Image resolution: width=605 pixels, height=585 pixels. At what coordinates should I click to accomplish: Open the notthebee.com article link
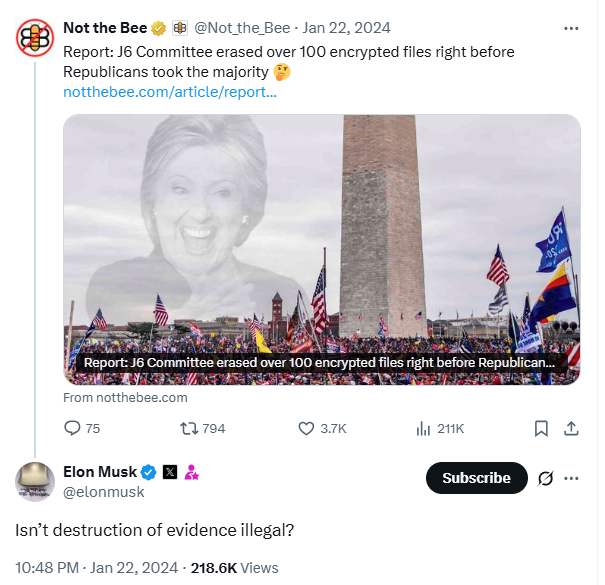point(169,91)
